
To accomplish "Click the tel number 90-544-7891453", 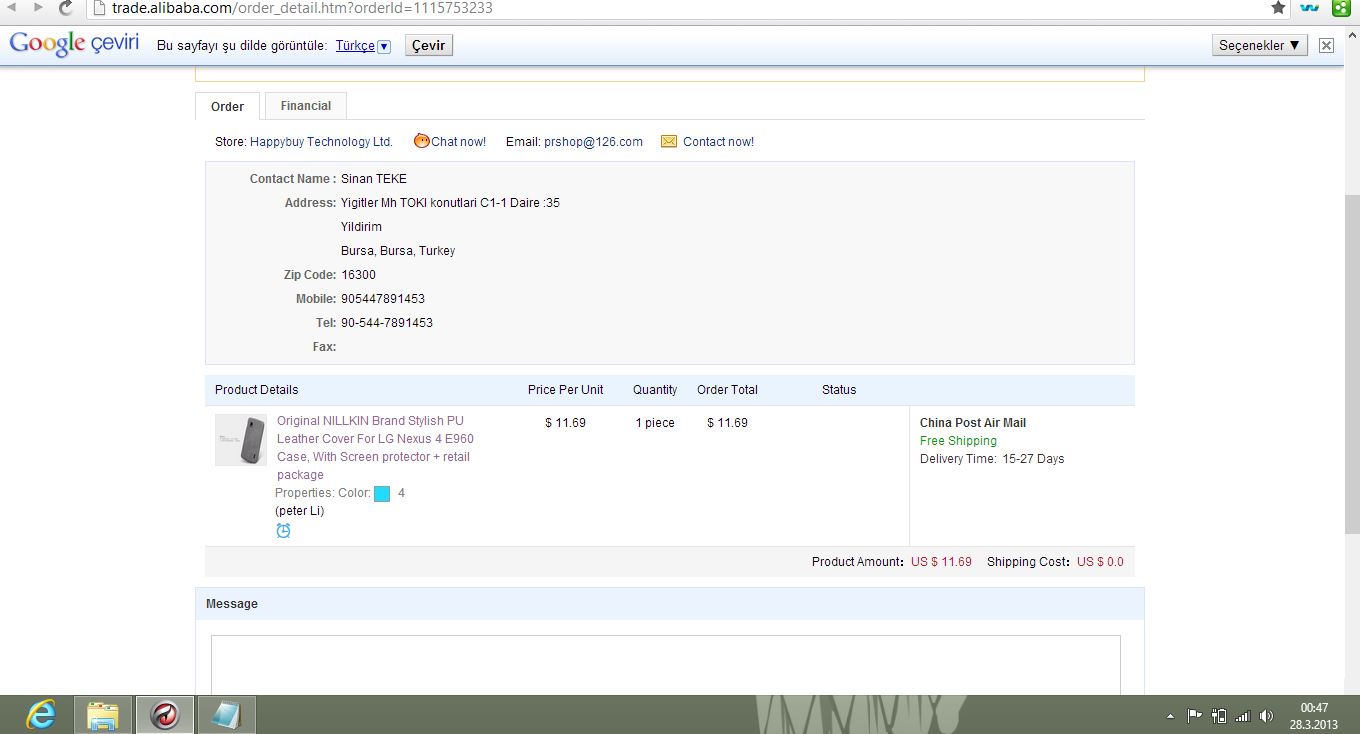I will point(387,323).
